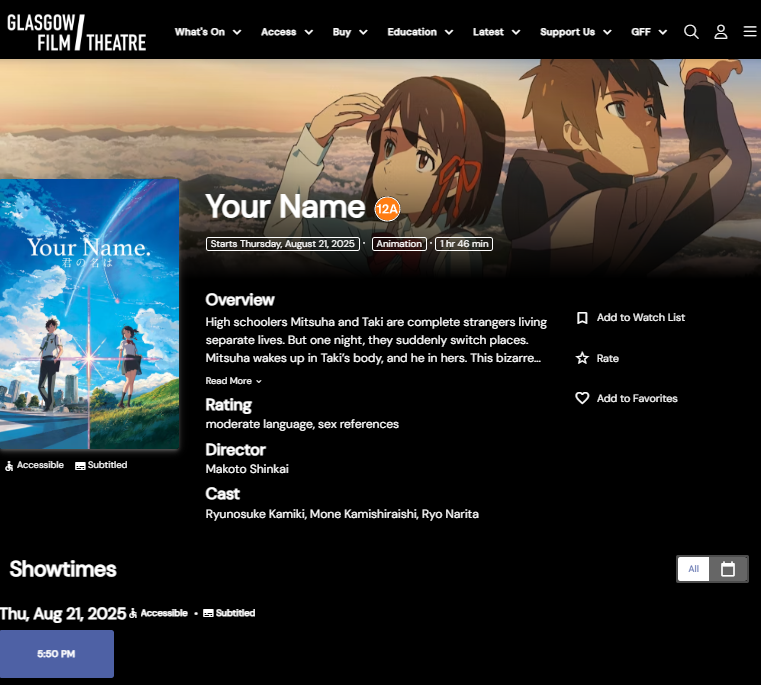Click subtitles icon under the poster
761x685 pixels.
click(80, 466)
